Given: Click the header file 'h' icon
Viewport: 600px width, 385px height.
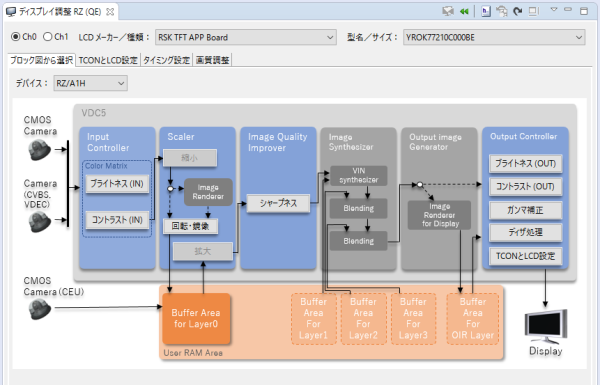Looking at the screenshot, I should click(x=486, y=11).
